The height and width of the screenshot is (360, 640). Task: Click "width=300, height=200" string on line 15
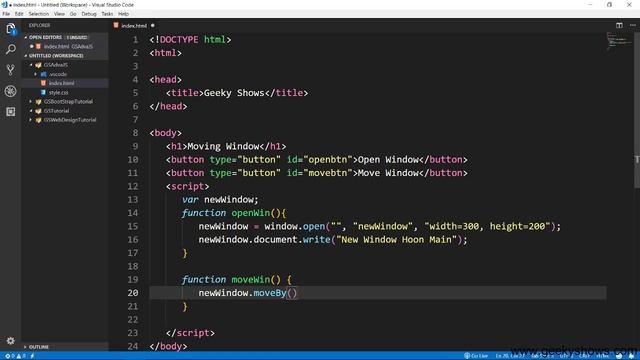click(487, 226)
